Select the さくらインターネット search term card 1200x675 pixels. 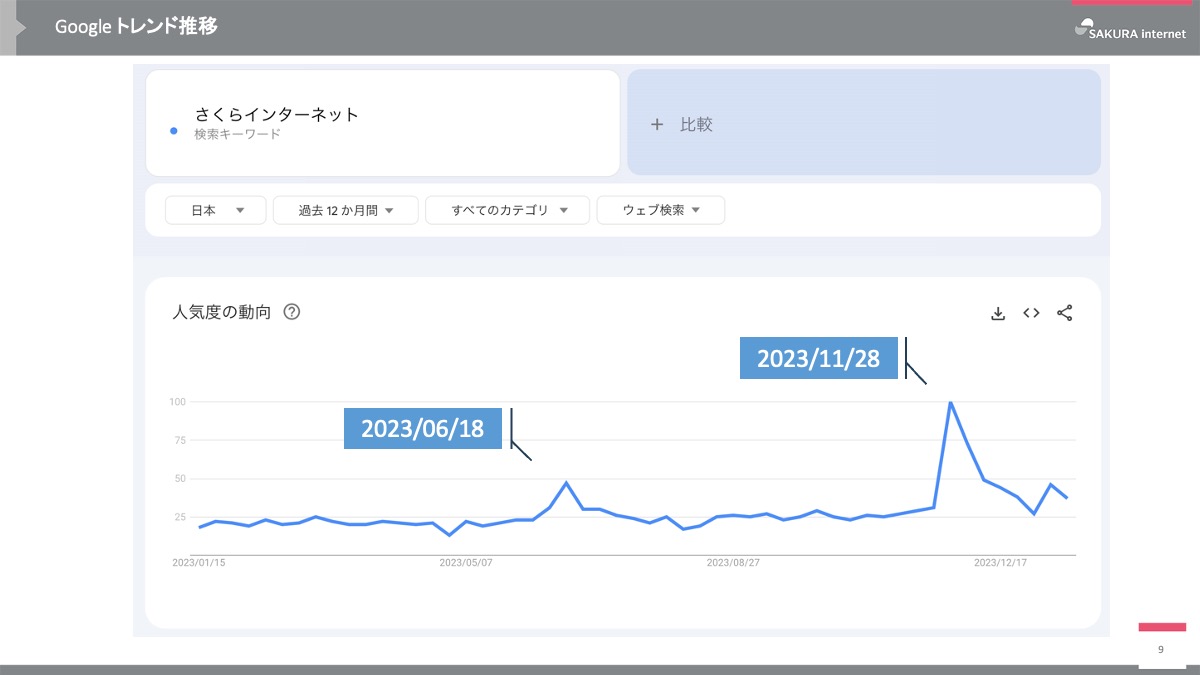[383, 123]
